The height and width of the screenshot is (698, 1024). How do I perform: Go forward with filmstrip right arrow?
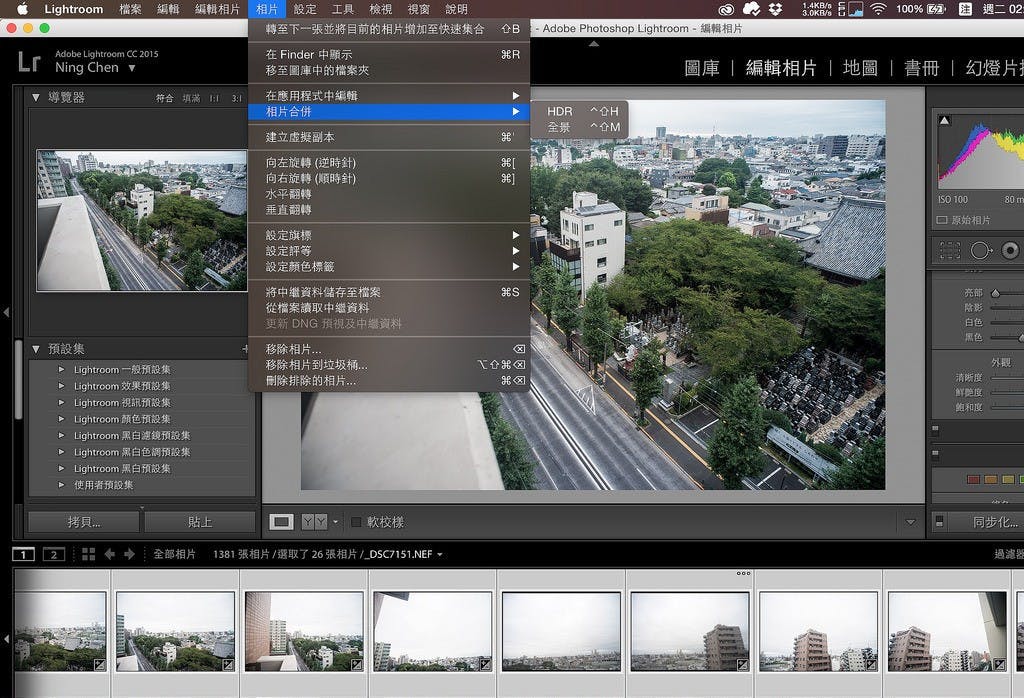129,554
